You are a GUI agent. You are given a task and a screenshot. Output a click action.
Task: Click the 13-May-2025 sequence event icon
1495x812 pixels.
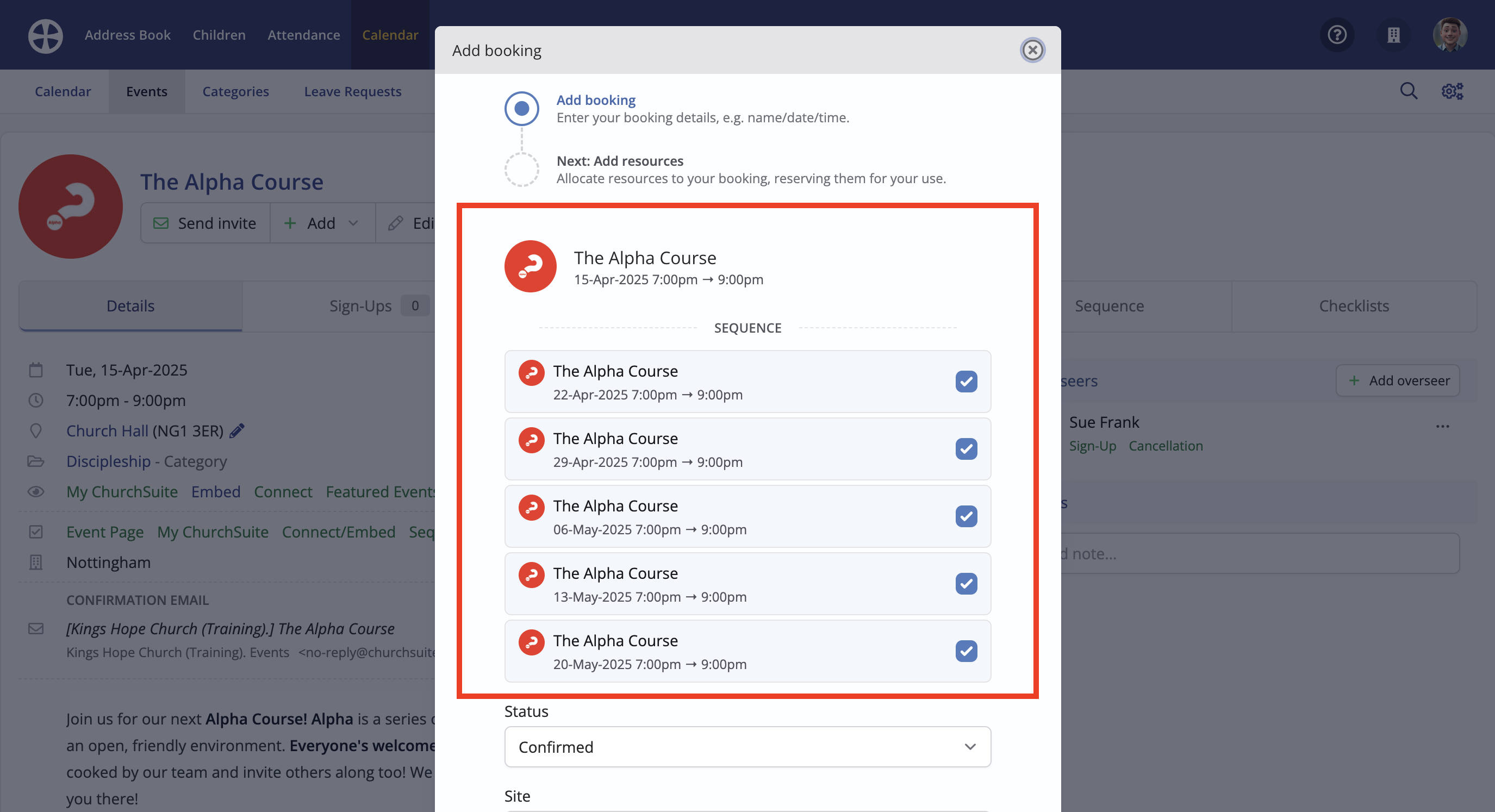pyautogui.click(x=531, y=575)
